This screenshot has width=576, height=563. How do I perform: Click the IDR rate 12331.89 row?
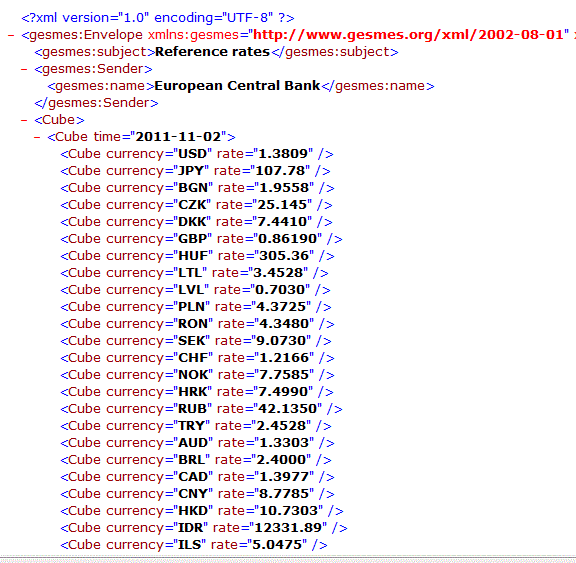[204, 528]
